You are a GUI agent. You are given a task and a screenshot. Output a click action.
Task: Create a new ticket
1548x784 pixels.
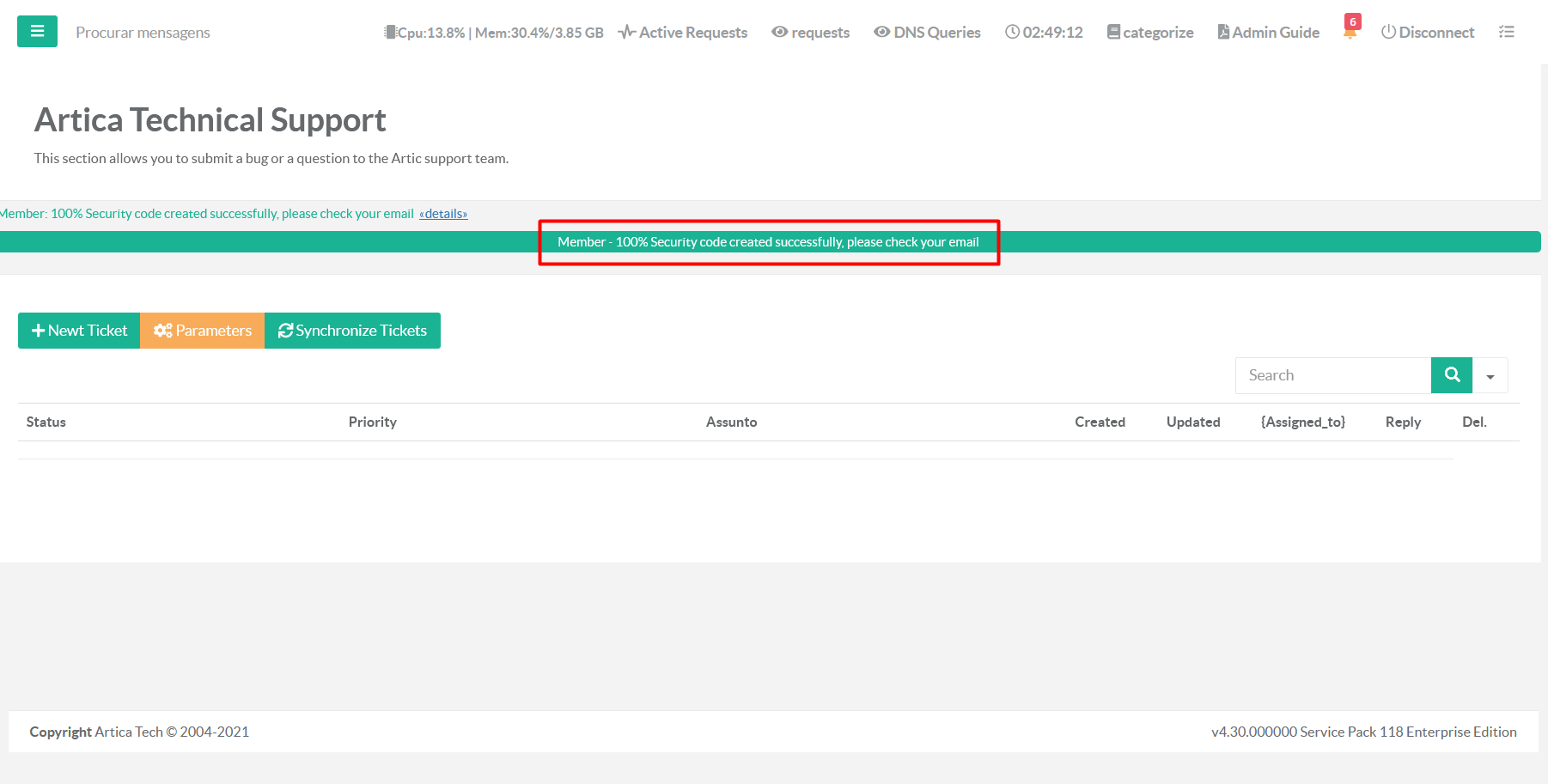pyautogui.click(x=79, y=331)
